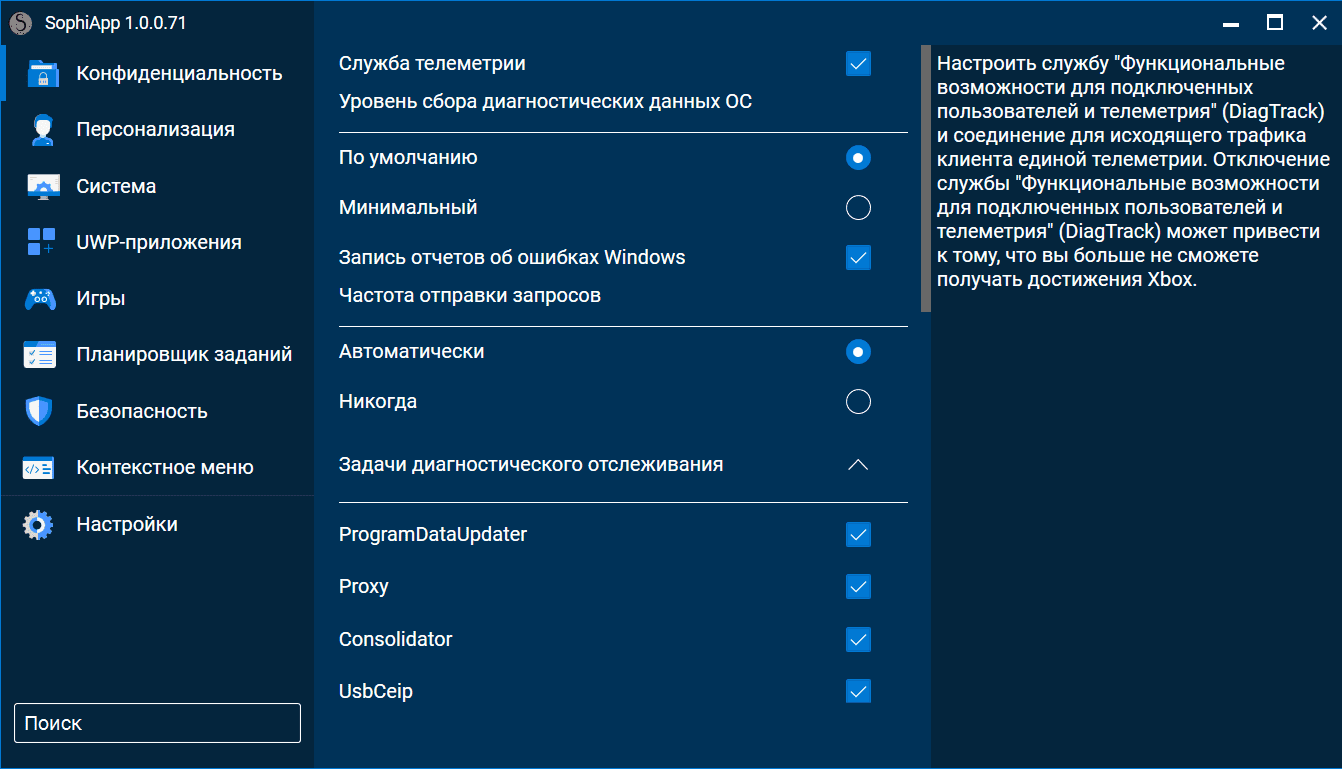
Task: Collapse Задачи диагностического отслеживания section chevron
Action: coord(858,465)
